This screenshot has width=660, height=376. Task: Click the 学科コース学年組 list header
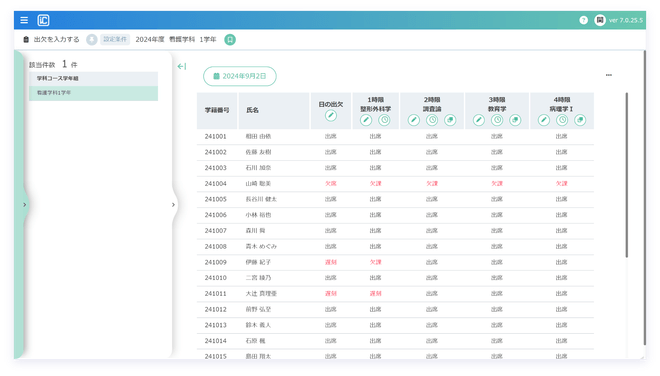point(93,79)
